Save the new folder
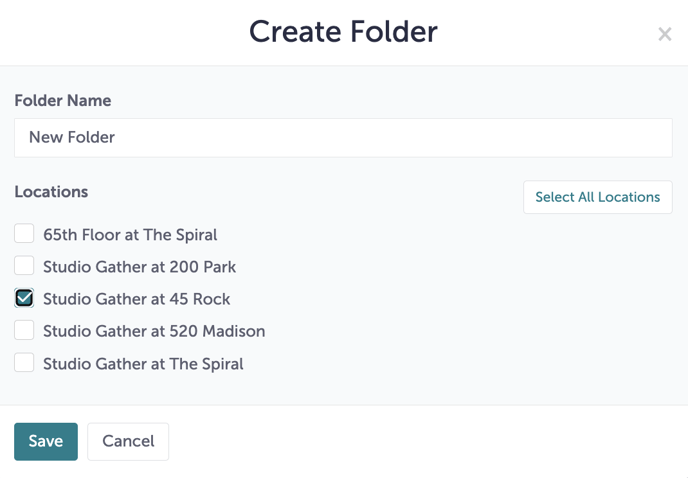 tap(45, 441)
